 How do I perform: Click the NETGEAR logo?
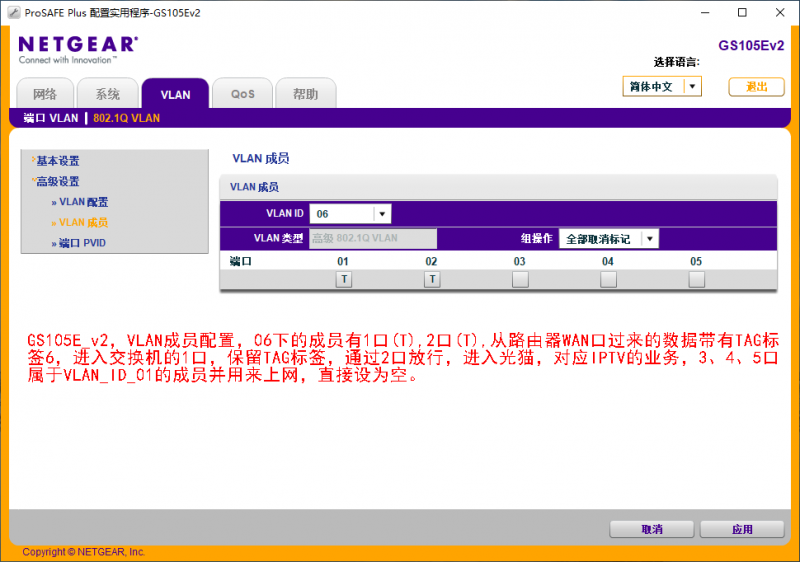[x=78, y=49]
